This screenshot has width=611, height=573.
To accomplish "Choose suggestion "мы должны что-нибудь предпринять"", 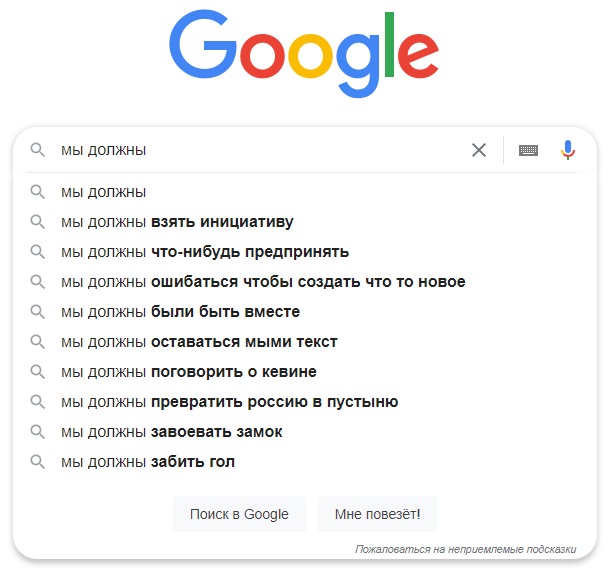I will coord(205,252).
